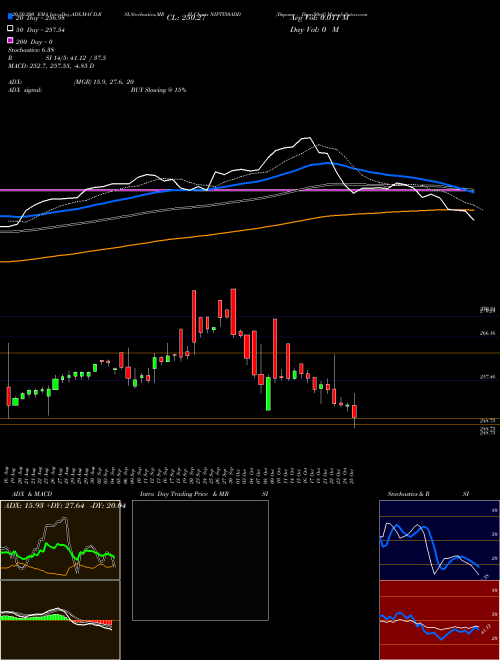Click the 'ADX signal:' label
The image size is (500, 660).
25,90
